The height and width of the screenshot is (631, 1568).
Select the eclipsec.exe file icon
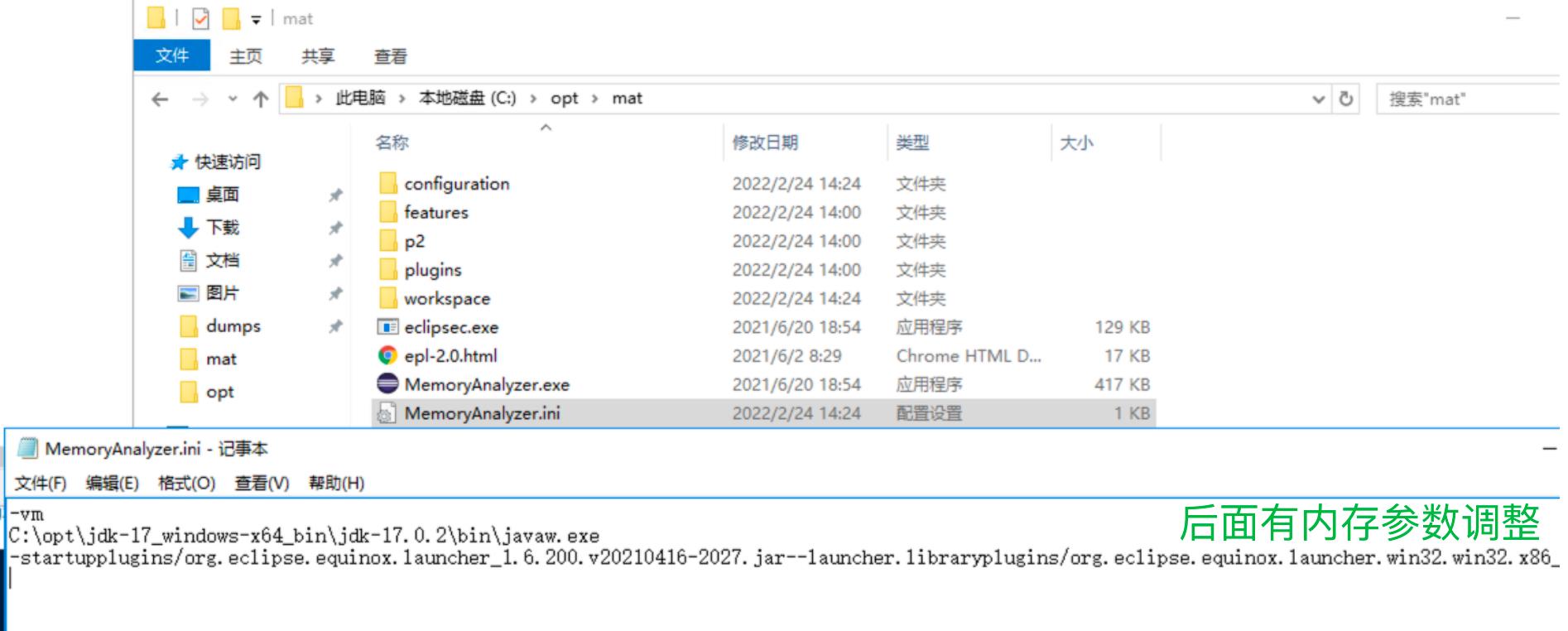click(387, 326)
